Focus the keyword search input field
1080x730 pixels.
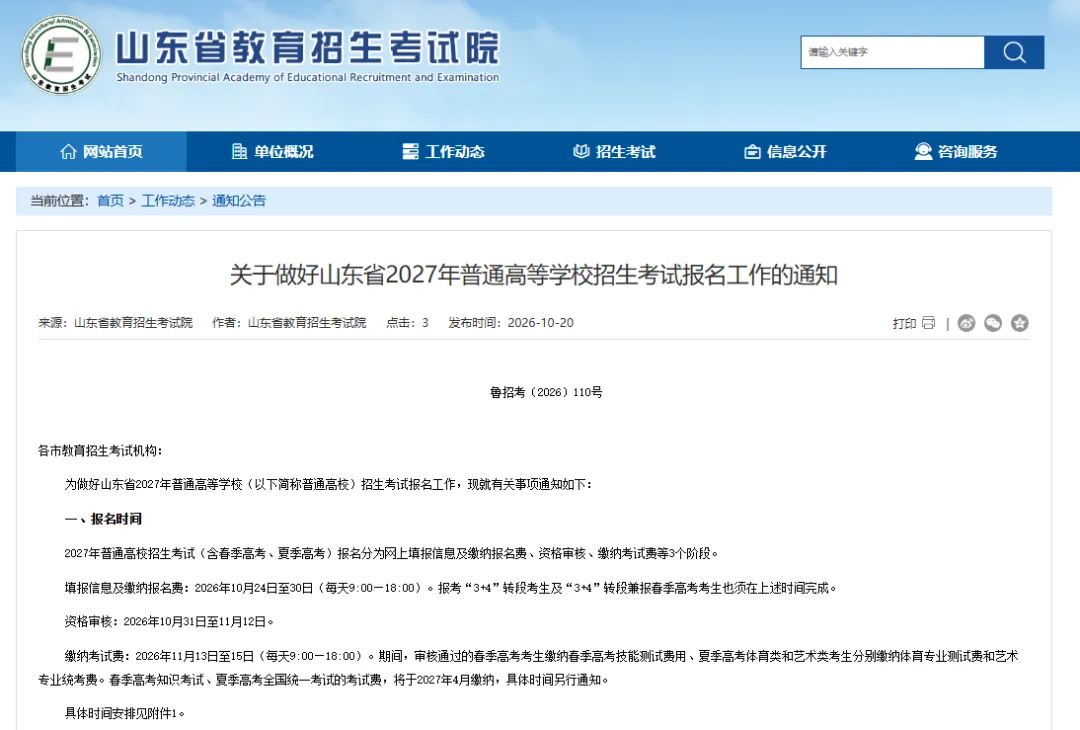click(892, 52)
